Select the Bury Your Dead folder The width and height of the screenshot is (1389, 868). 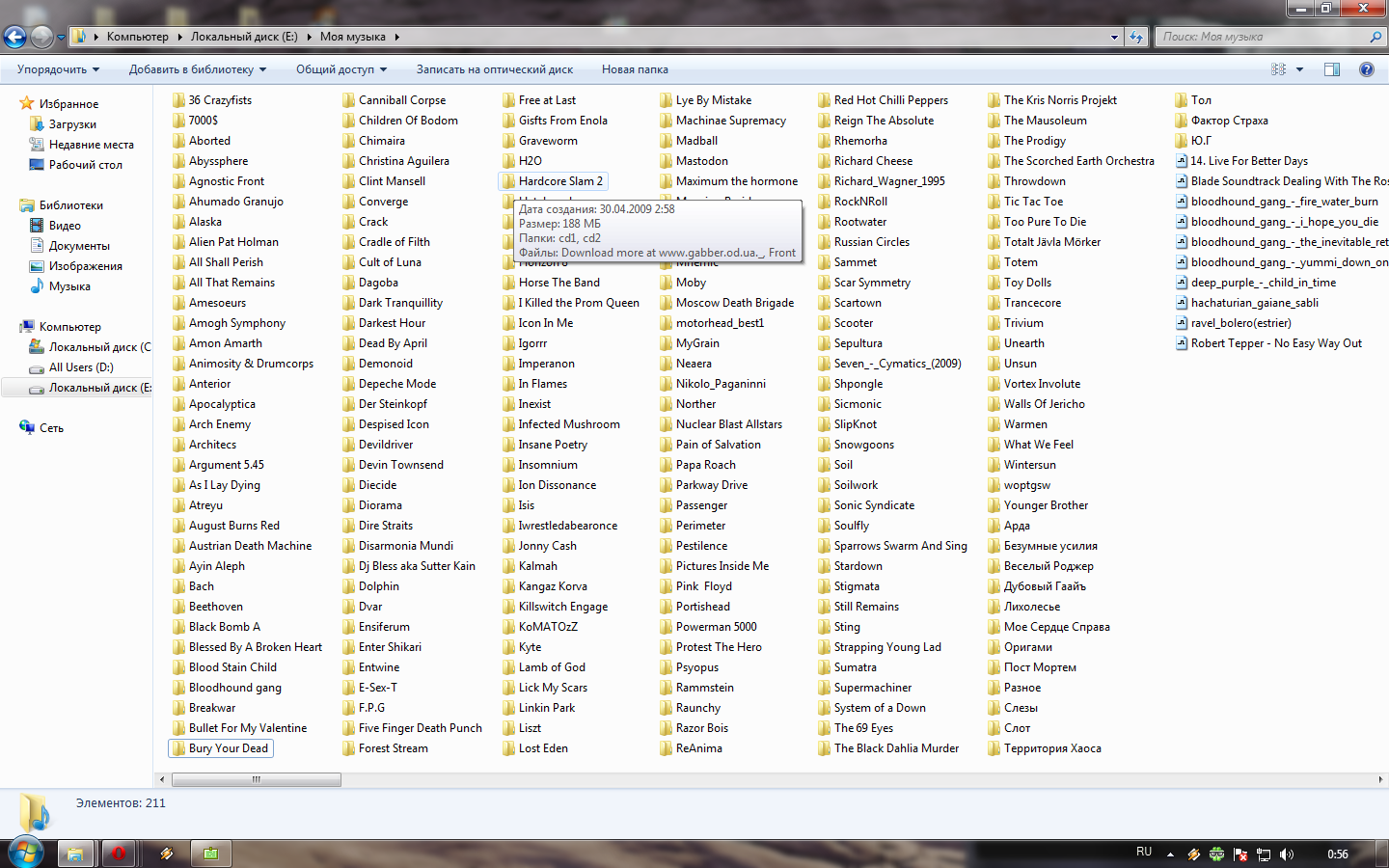[221, 748]
